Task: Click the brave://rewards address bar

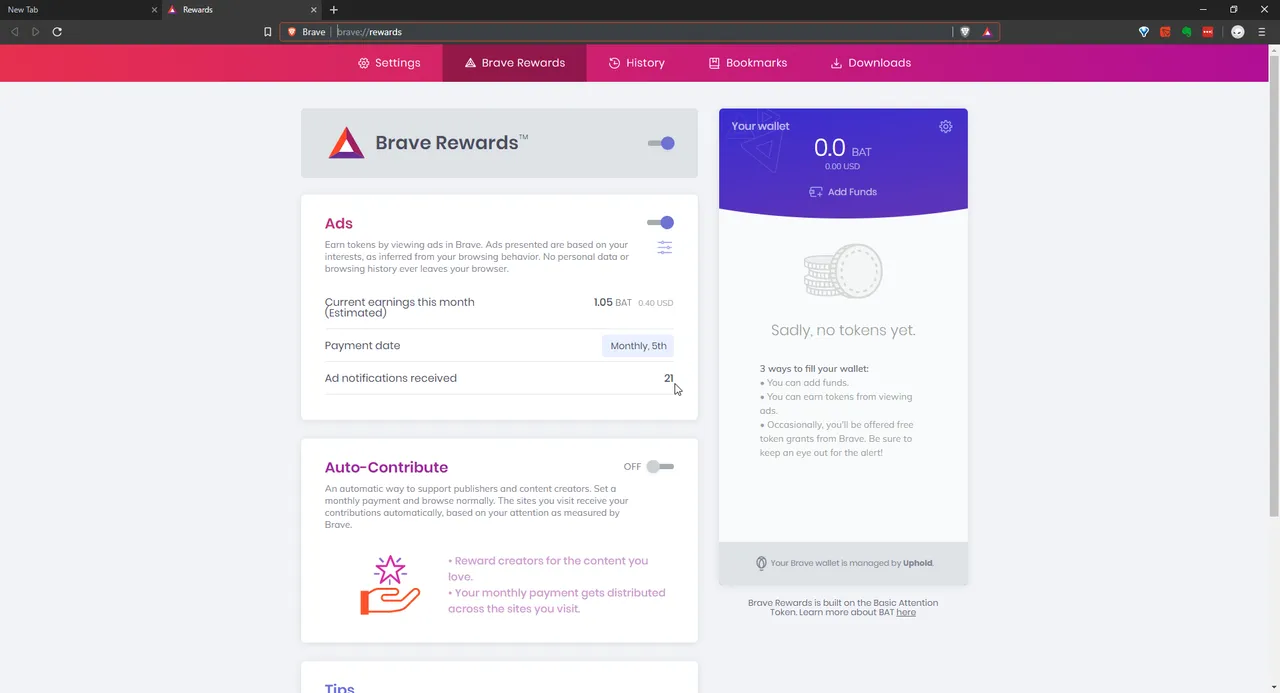Action: point(640,32)
